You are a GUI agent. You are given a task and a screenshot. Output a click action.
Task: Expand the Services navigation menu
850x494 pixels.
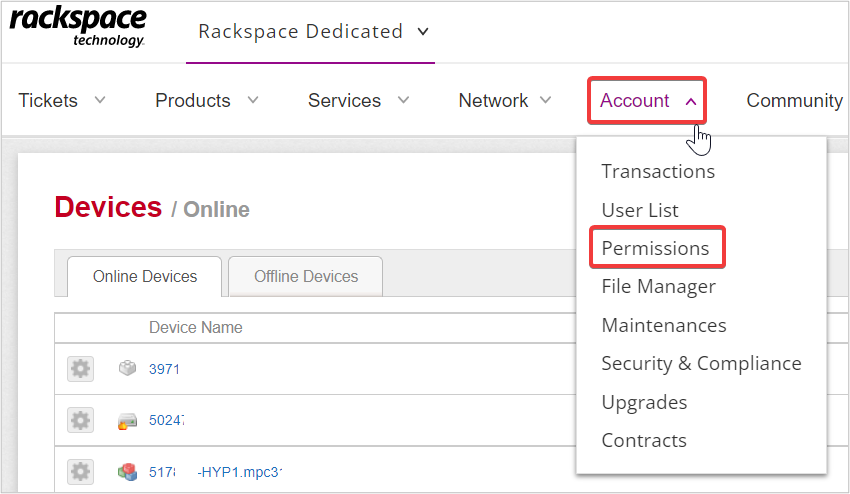(358, 100)
